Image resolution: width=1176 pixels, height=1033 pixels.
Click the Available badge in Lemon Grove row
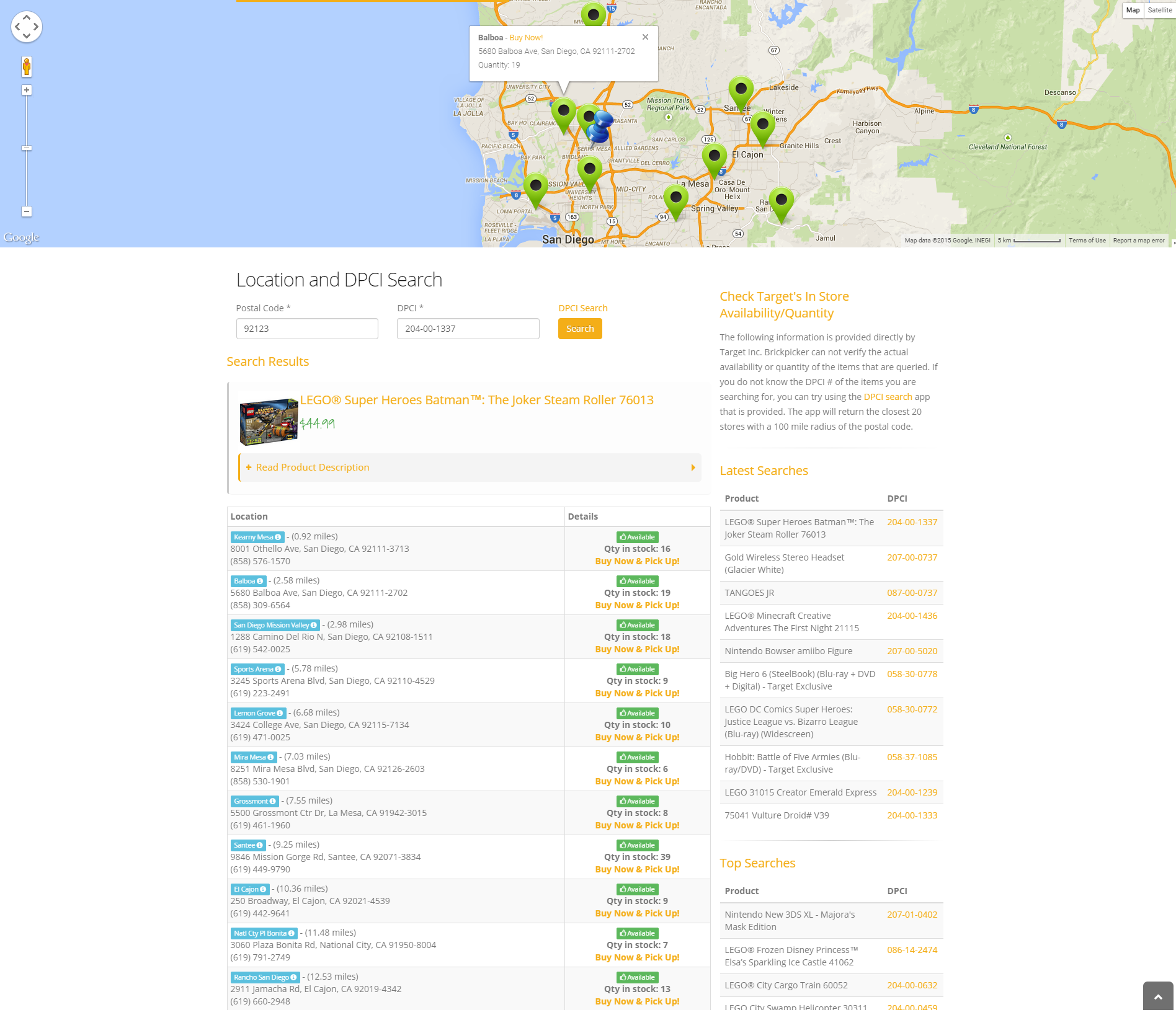point(637,713)
